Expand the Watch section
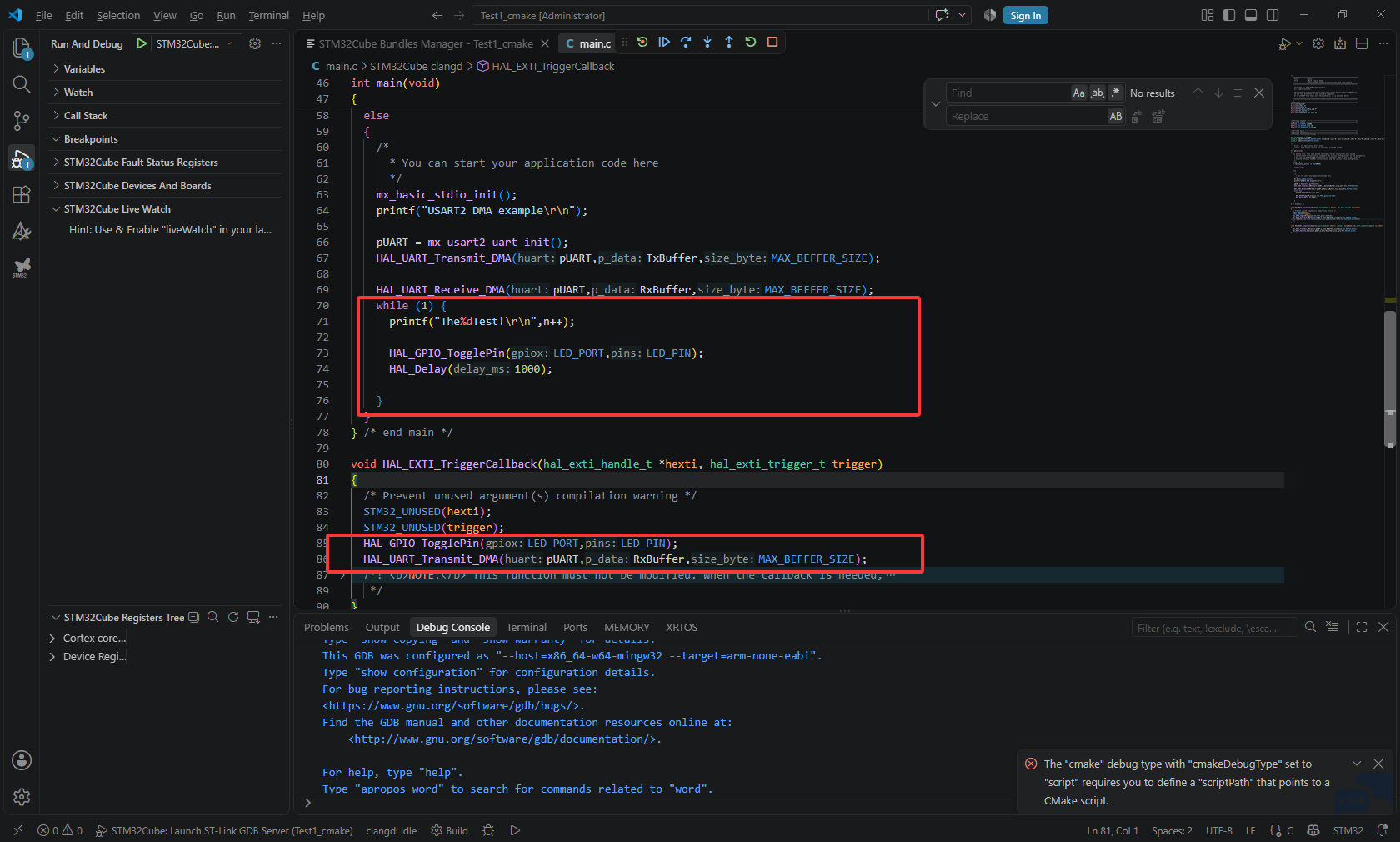1400x842 pixels. pos(165,93)
